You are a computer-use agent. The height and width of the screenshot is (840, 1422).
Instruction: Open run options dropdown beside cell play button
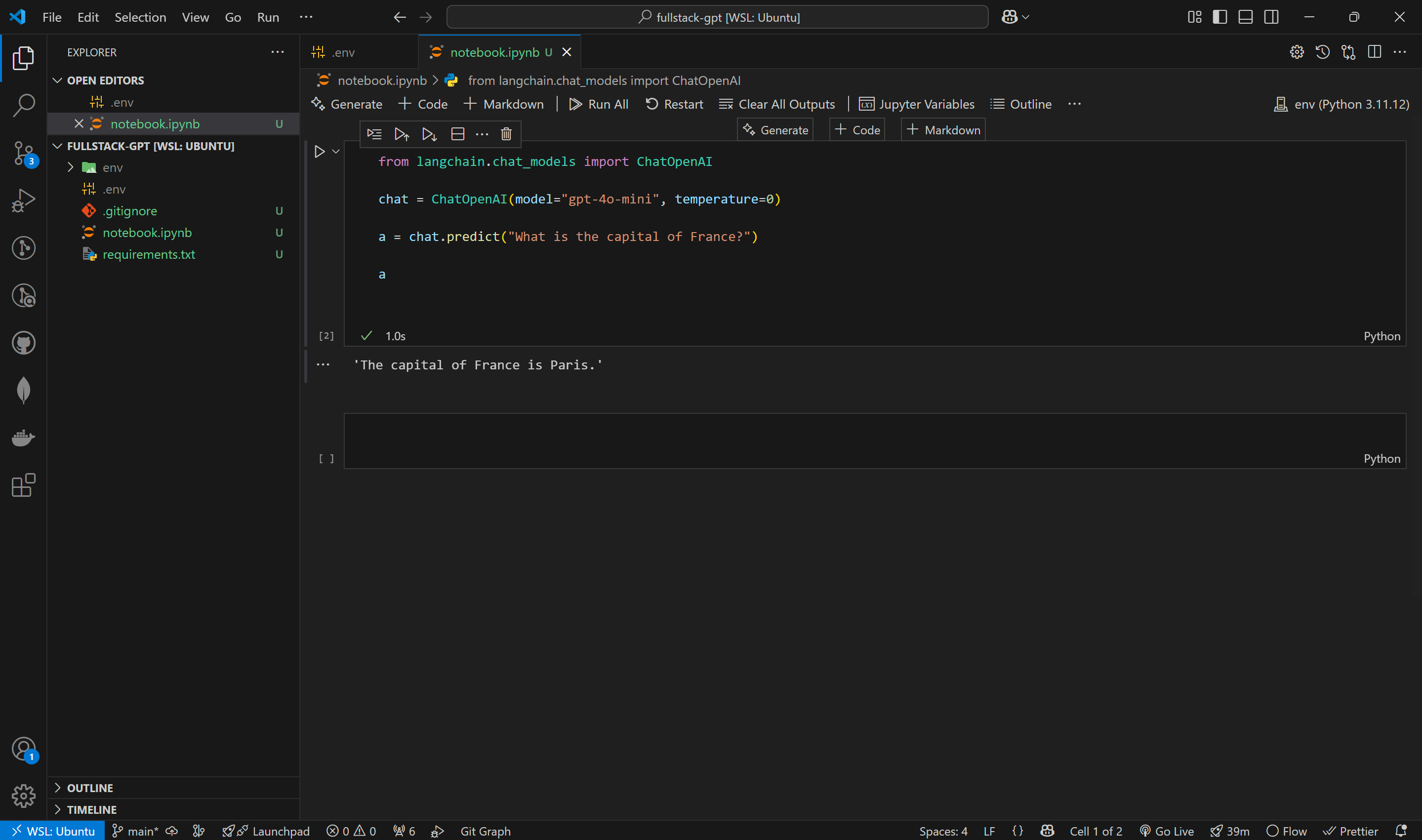[x=336, y=152]
